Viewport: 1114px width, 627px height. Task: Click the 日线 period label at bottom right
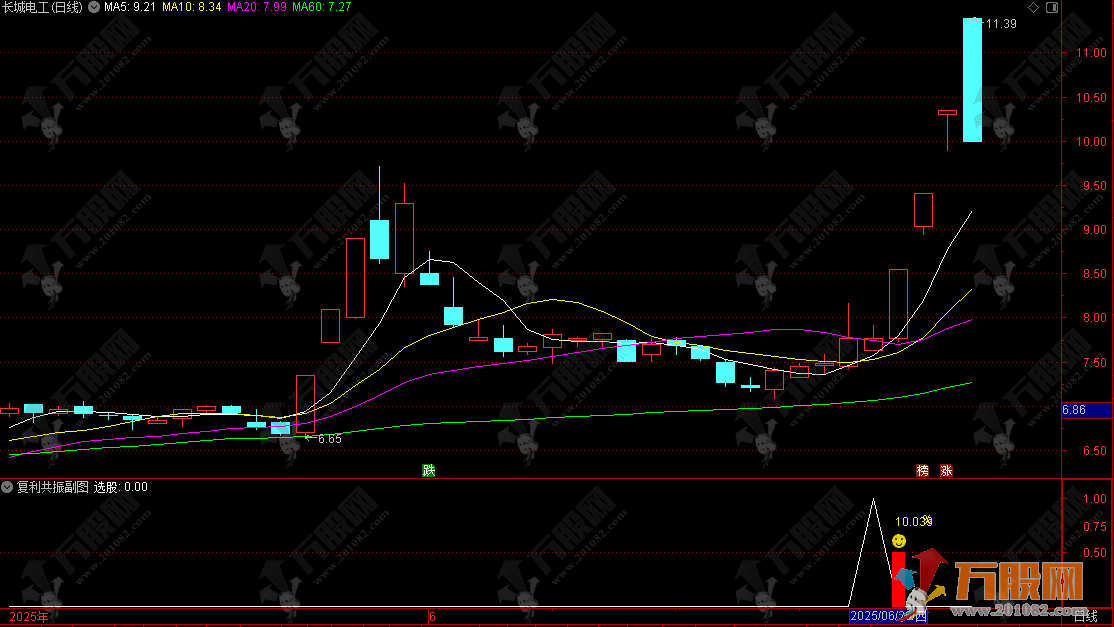click(1086, 616)
